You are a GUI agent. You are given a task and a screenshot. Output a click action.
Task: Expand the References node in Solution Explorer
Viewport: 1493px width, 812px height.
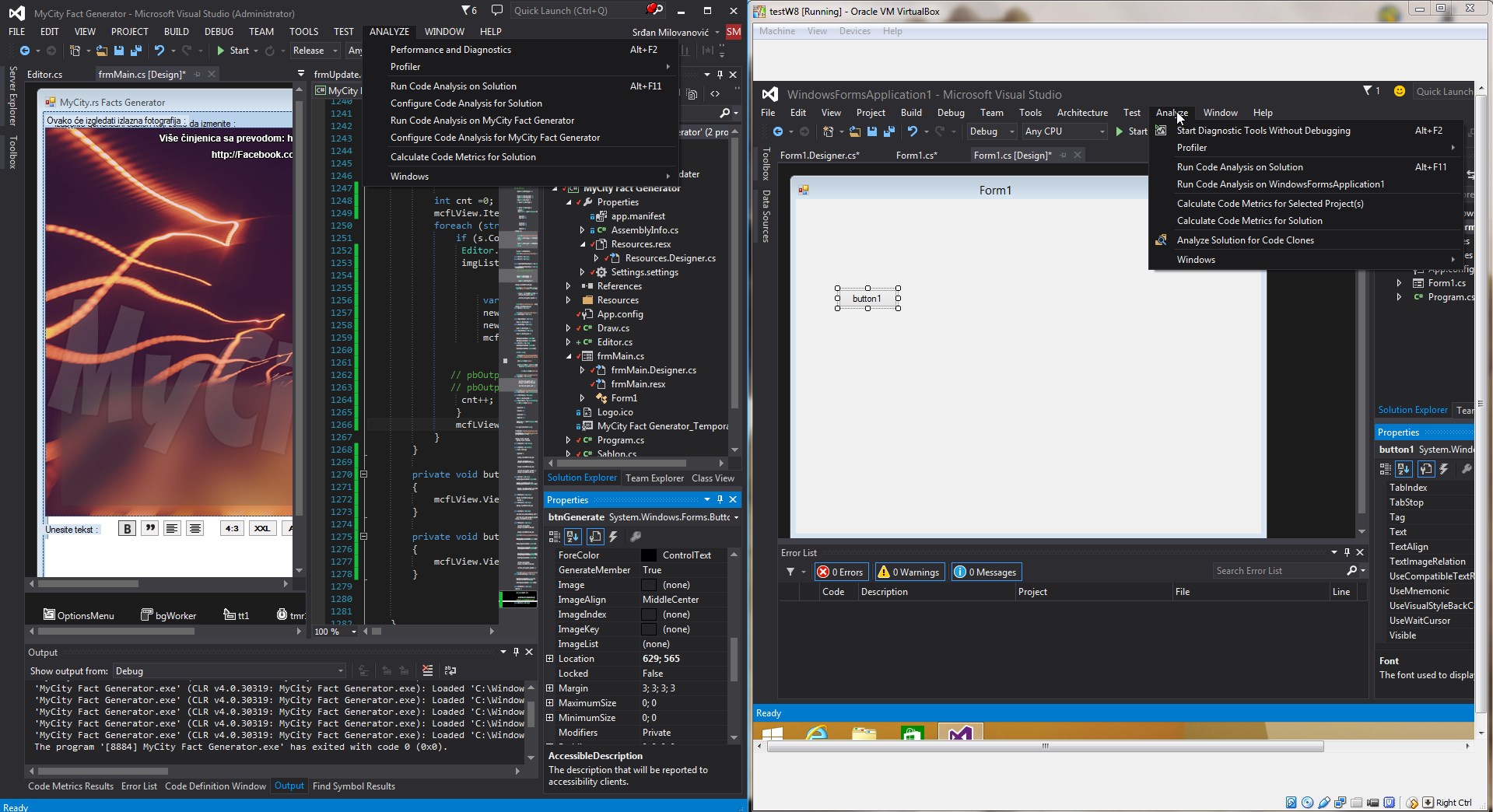[569, 286]
